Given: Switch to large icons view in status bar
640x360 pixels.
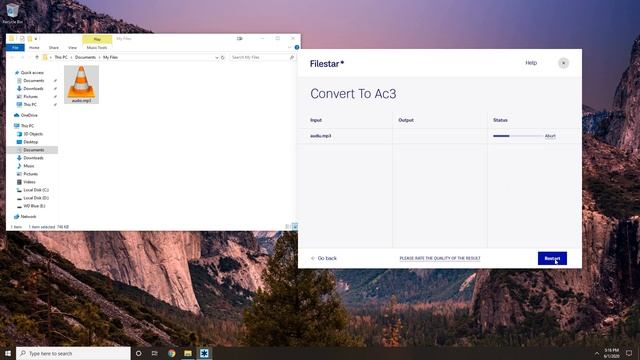Looking at the screenshot, I should pos(295,227).
